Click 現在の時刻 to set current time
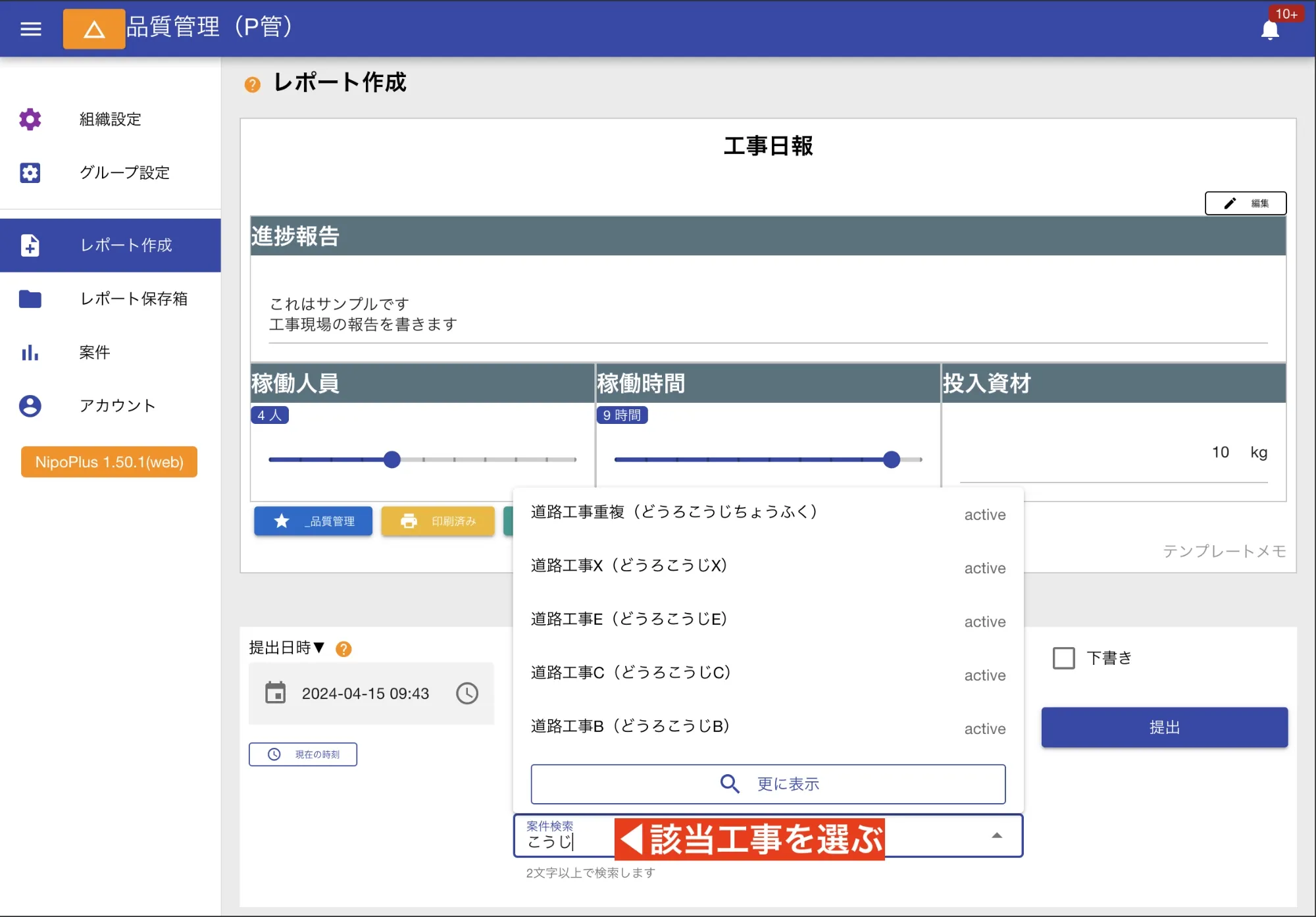 303,754
